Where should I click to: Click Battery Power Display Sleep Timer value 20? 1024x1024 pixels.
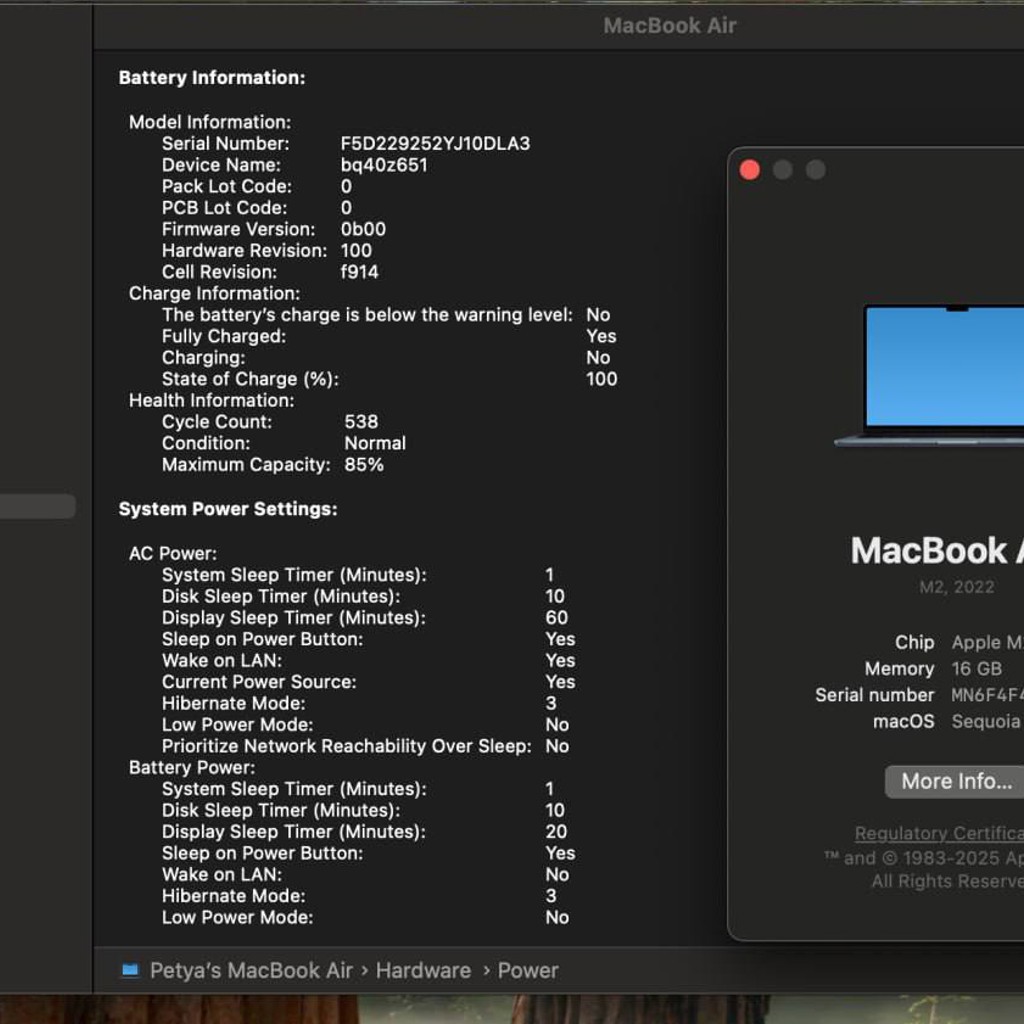click(556, 832)
